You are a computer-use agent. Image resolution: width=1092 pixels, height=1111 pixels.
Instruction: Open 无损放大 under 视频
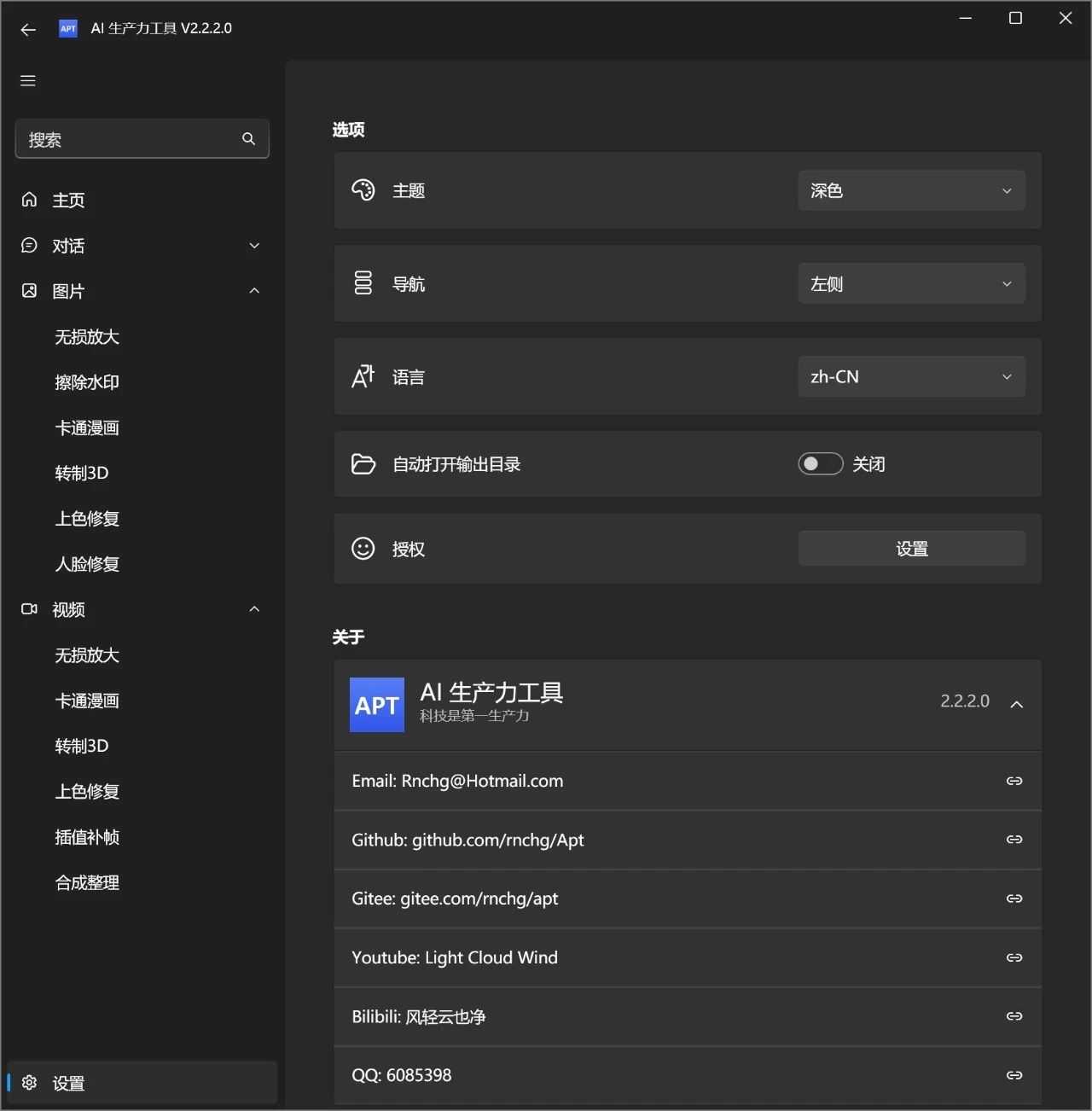(87, 655)
